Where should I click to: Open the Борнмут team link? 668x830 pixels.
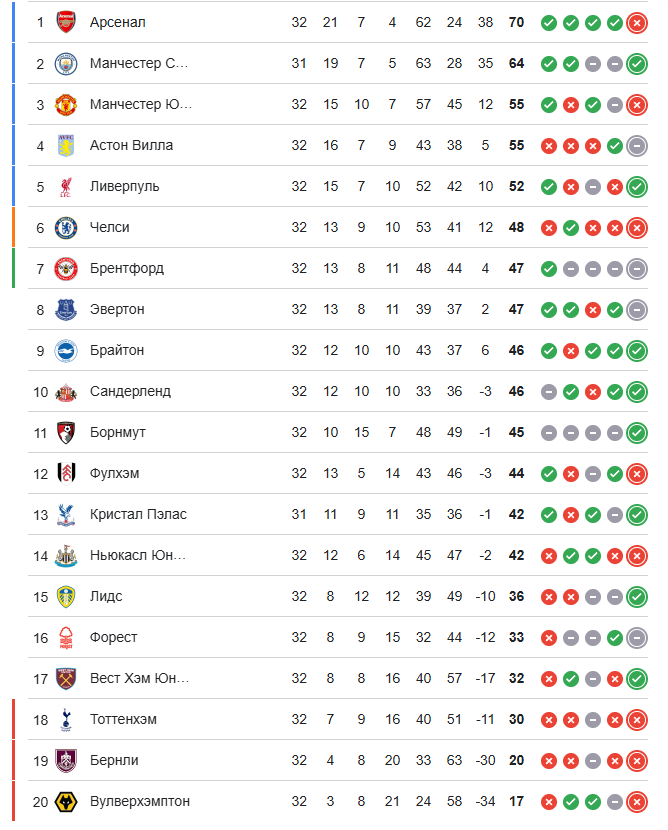tap(118, 432)
